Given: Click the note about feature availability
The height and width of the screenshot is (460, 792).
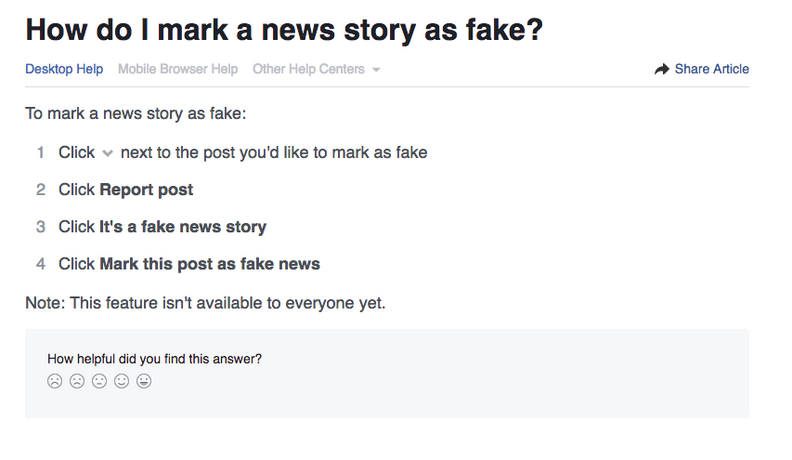Looking at the screenshot, I should click(x=205, y=302).
